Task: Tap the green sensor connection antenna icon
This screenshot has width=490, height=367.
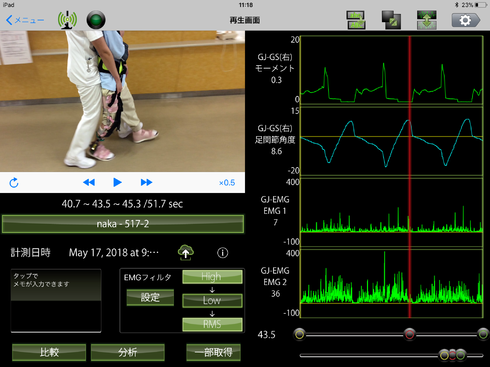Action: pos(67,20)
